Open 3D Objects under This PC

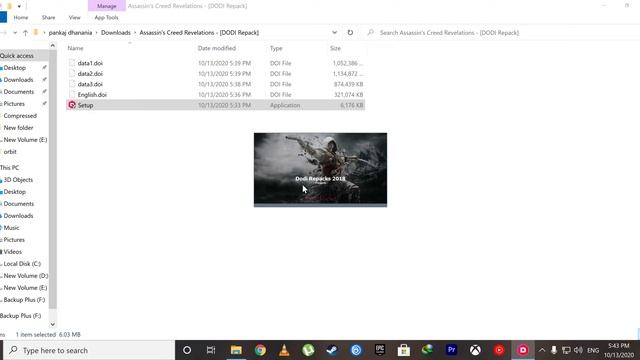pos(18,180)
